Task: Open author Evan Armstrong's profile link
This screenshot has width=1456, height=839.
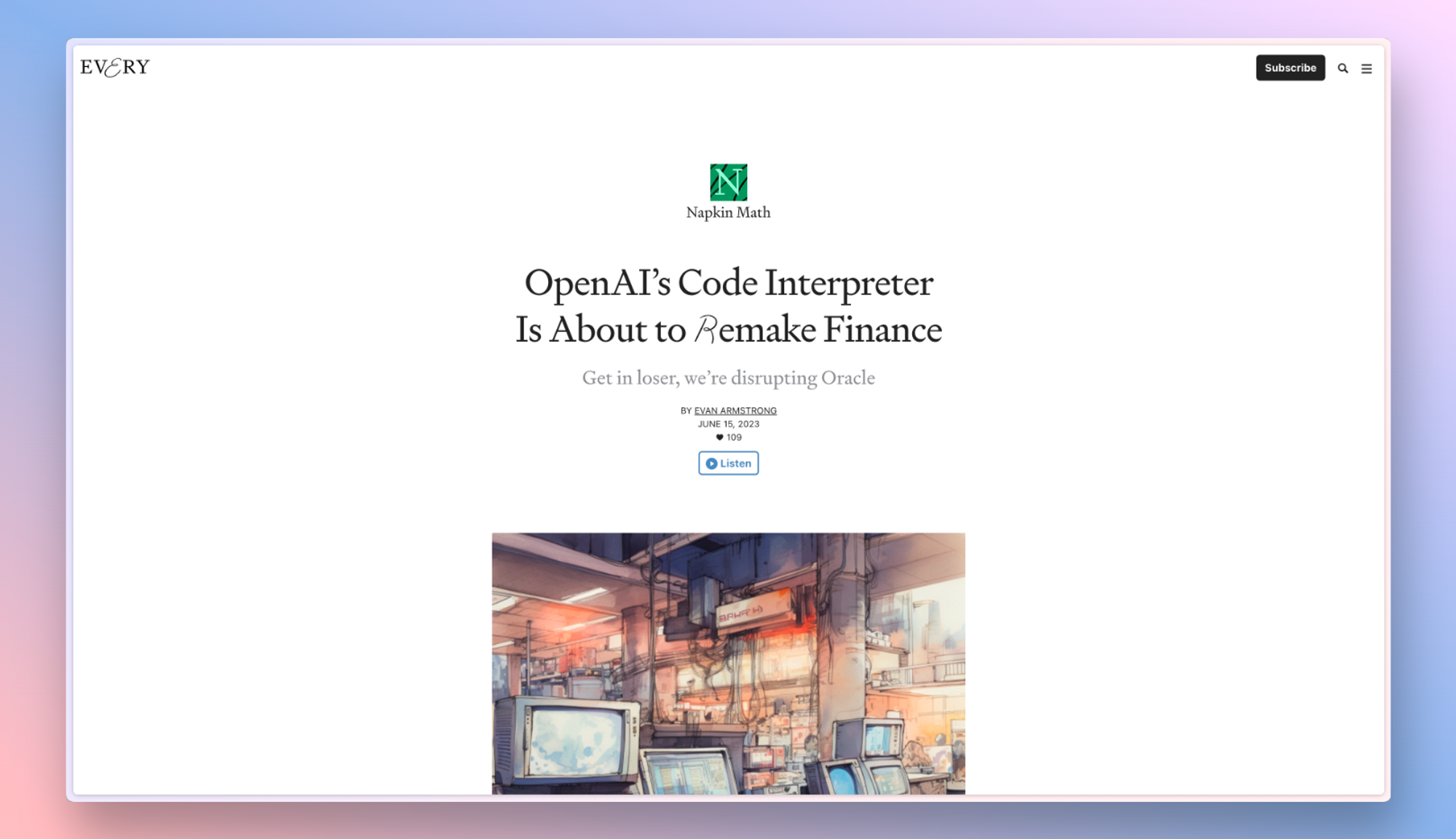Action: point(735,410)
